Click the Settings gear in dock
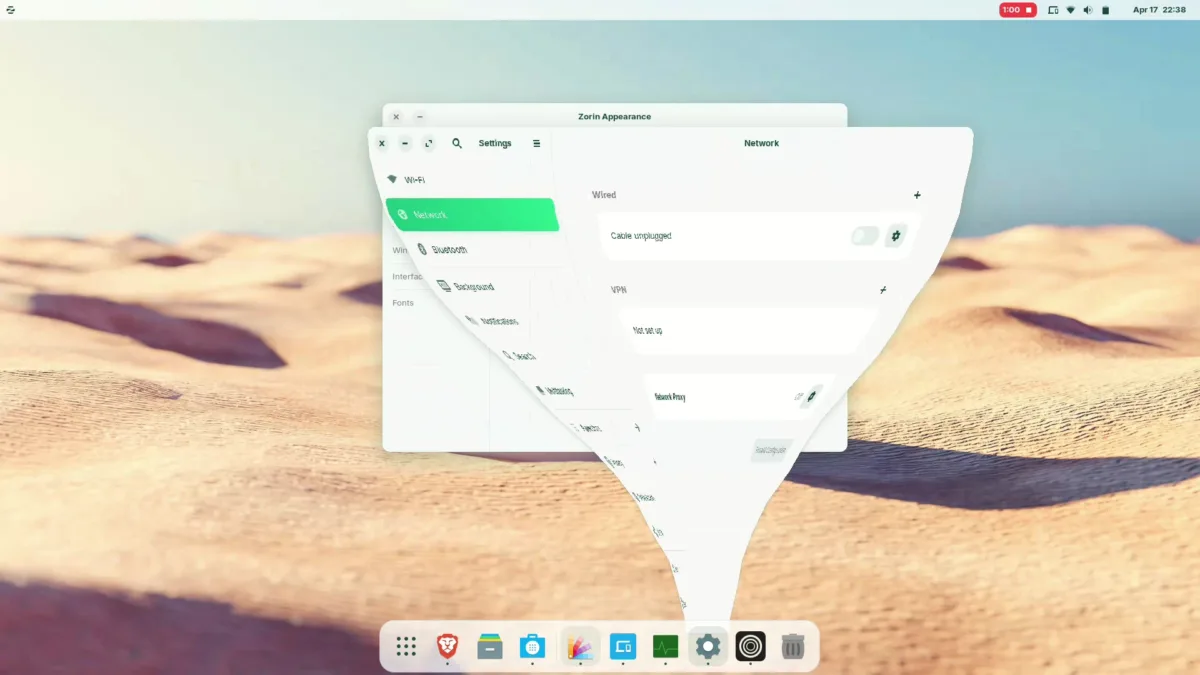The height and width of the screenshot is (675, 1200). 708,646
